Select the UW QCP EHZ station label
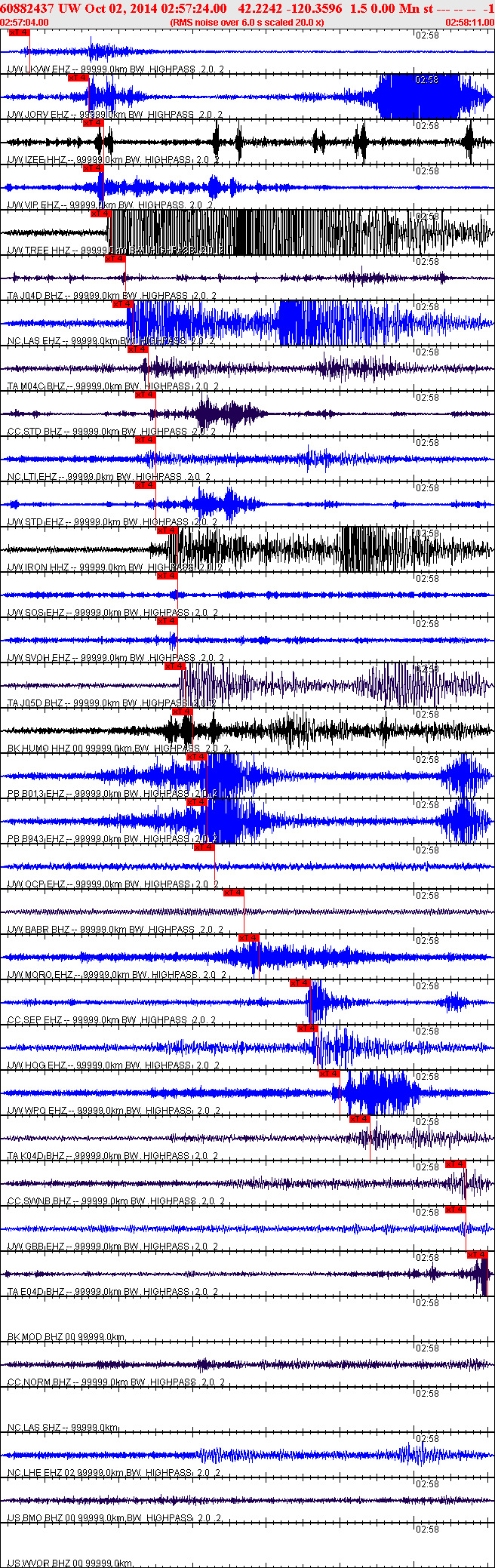This screenshot has width=495, height=1568. click(x=113, y=884)
